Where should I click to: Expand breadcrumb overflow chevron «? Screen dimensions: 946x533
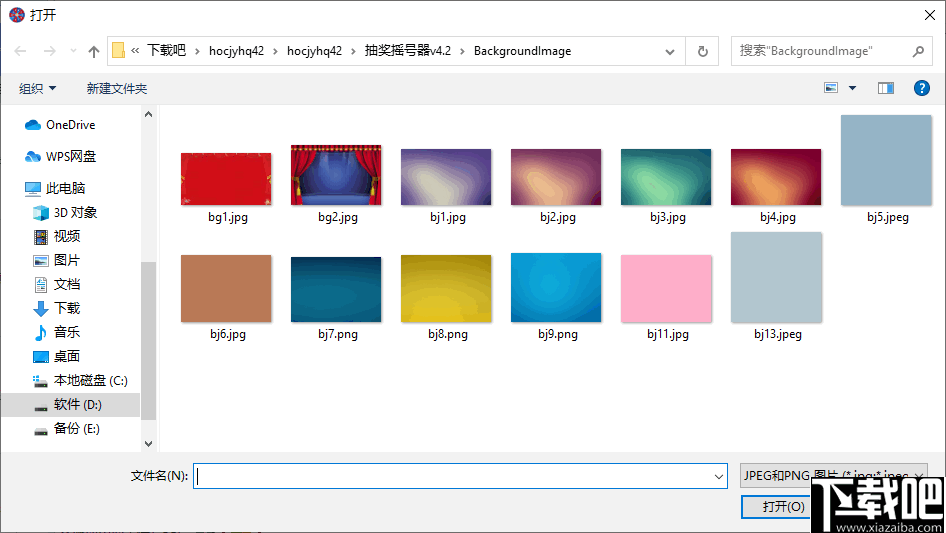[x=135, y=51]
